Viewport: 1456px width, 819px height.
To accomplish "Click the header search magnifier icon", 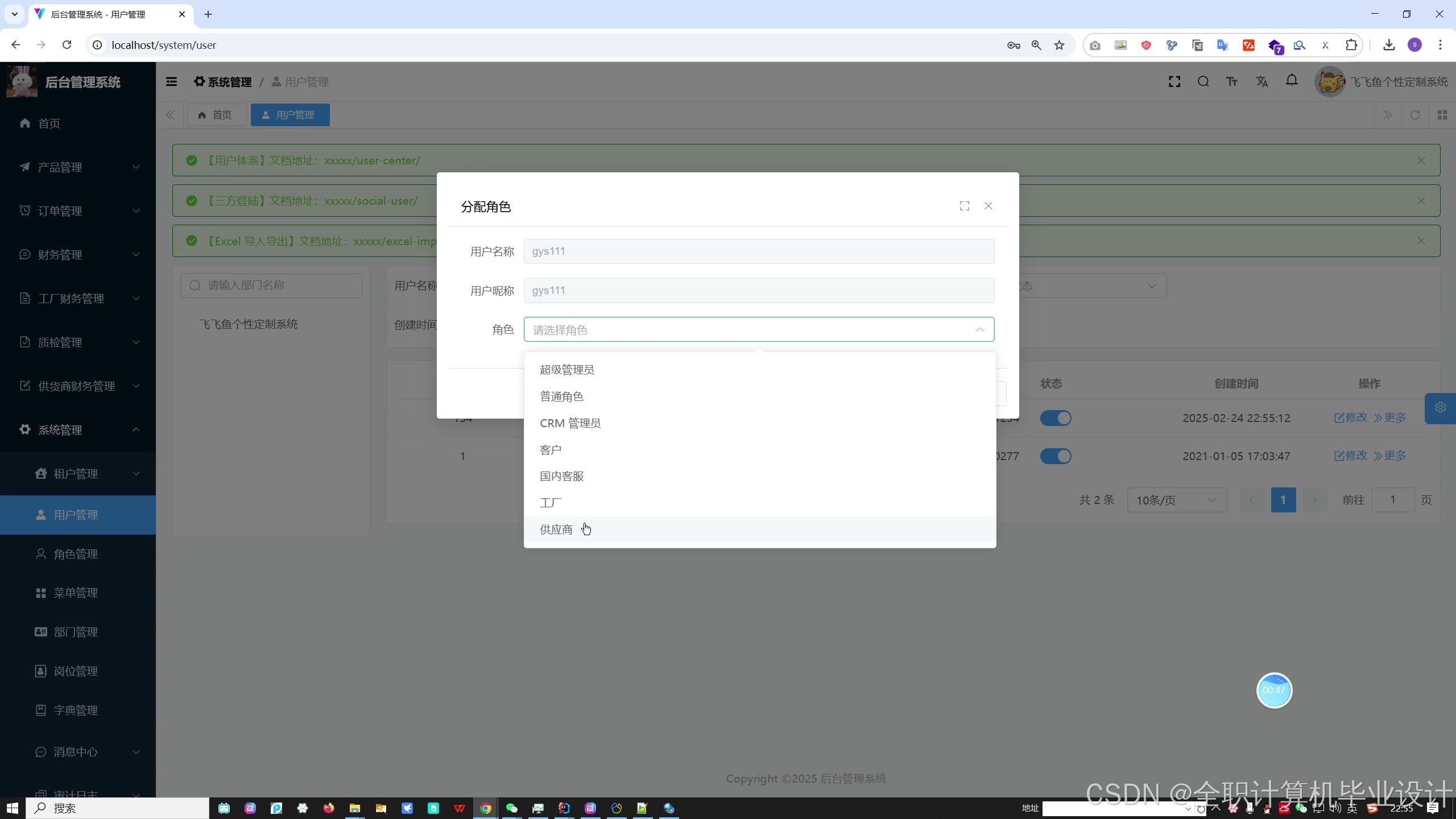I will tap(1203, 82).
